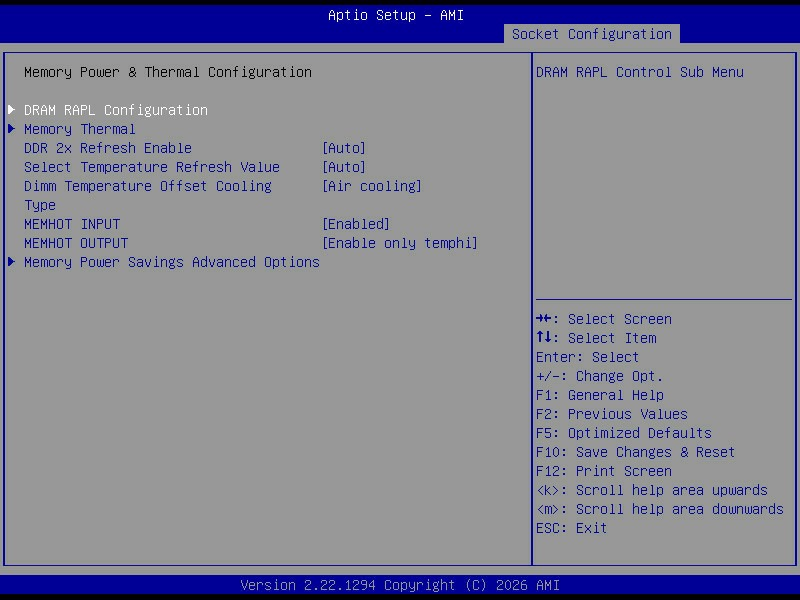800x600 pixels.
Task: Click the Version 2.22.1294 copyright footer
Action: 400,585
